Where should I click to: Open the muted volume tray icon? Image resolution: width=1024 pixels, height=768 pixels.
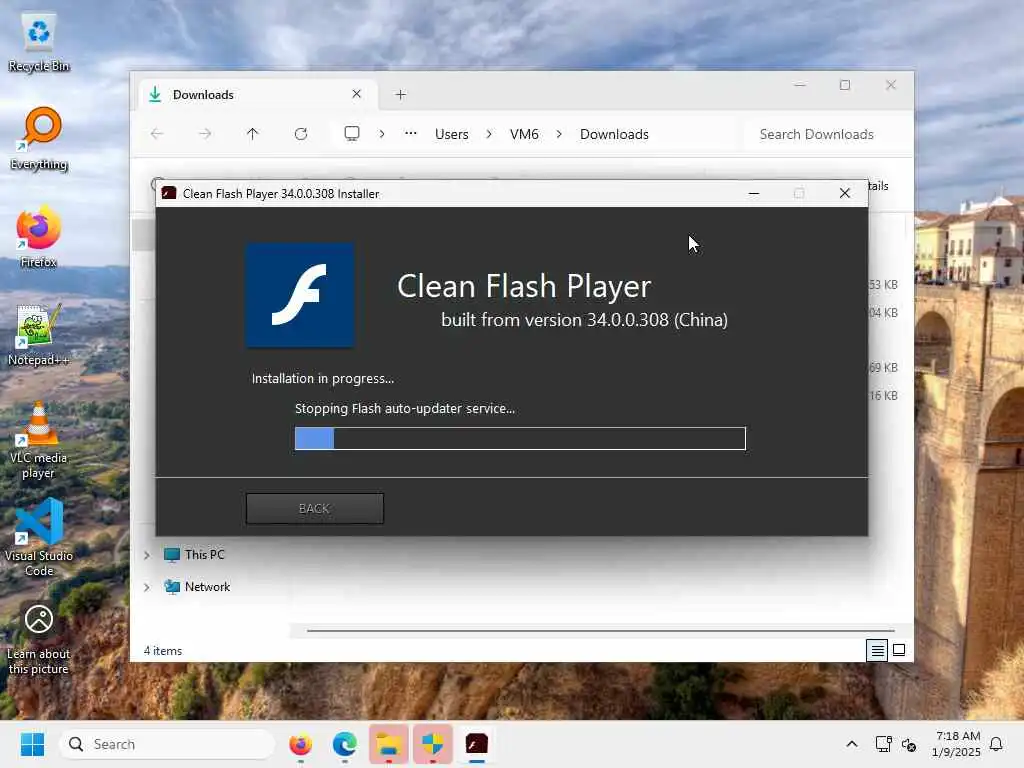pos(909,744)
